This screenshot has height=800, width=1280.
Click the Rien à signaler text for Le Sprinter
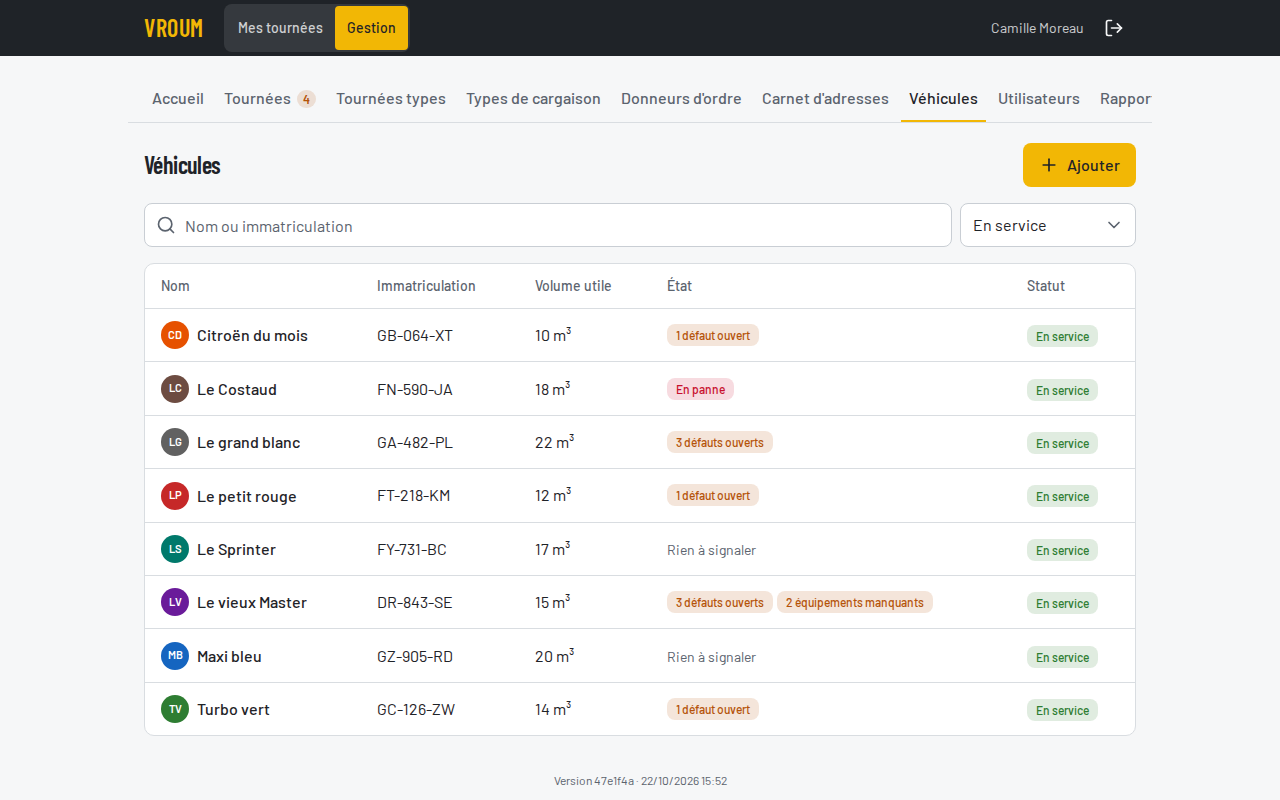[x=711, y=549]
